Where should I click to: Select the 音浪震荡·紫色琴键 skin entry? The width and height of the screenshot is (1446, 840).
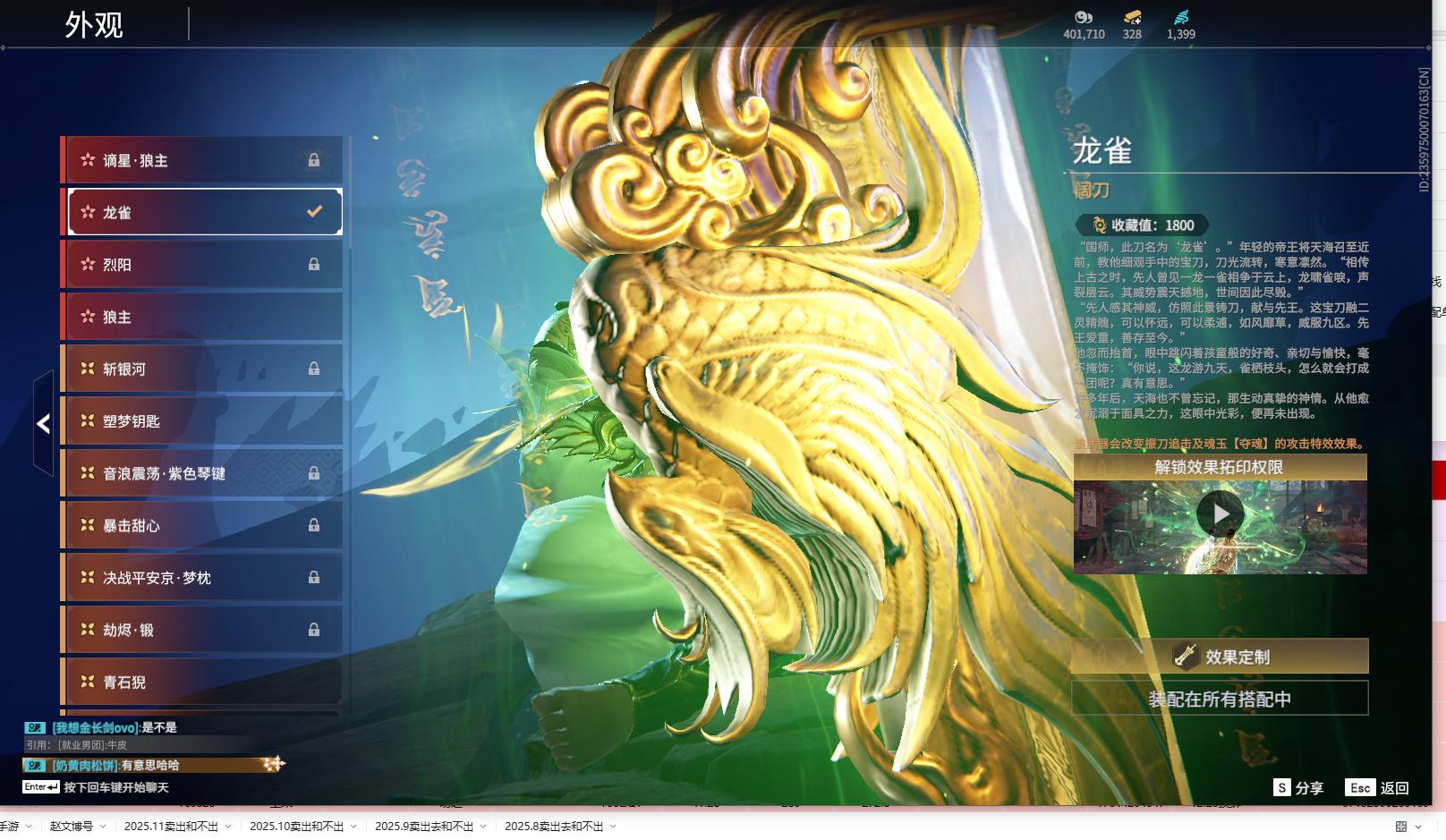(x=202, y=473)
